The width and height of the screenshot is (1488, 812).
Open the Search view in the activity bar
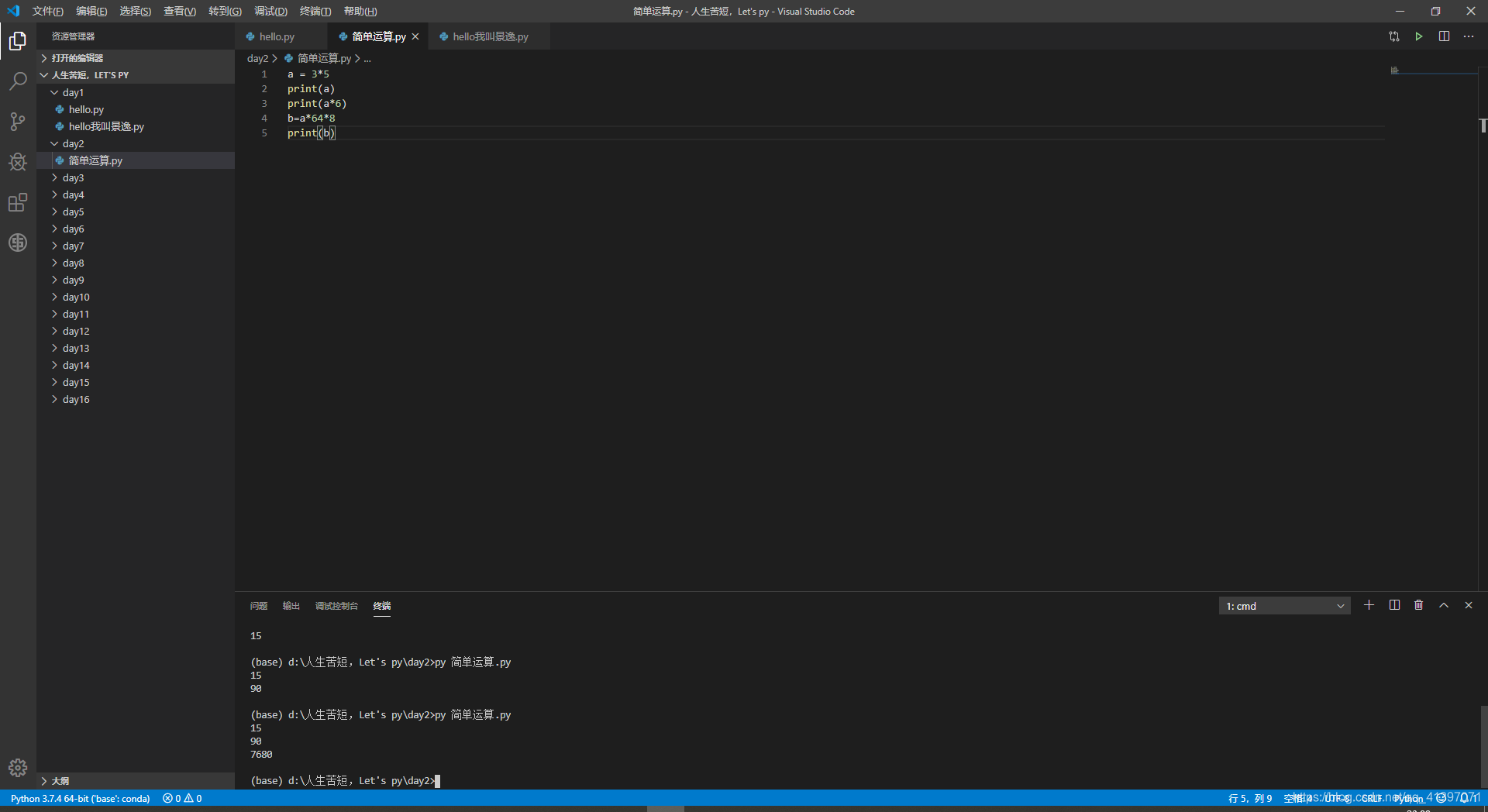[18, 81]
